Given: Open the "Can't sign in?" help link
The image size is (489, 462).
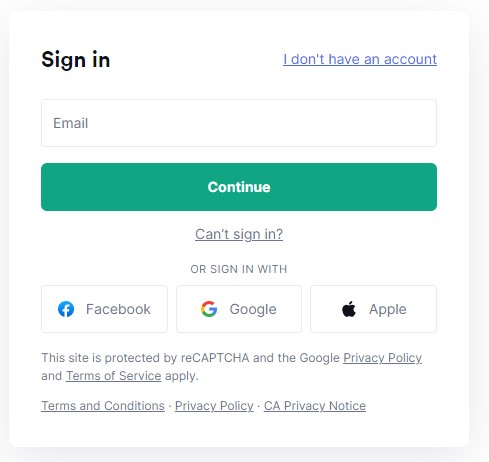Looking at the screenshot, I should pos(239,234).
